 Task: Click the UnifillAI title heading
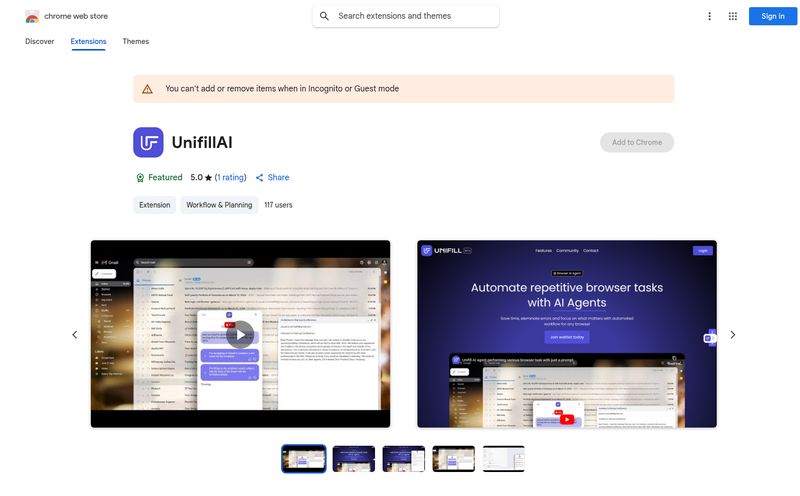(202, 142)
